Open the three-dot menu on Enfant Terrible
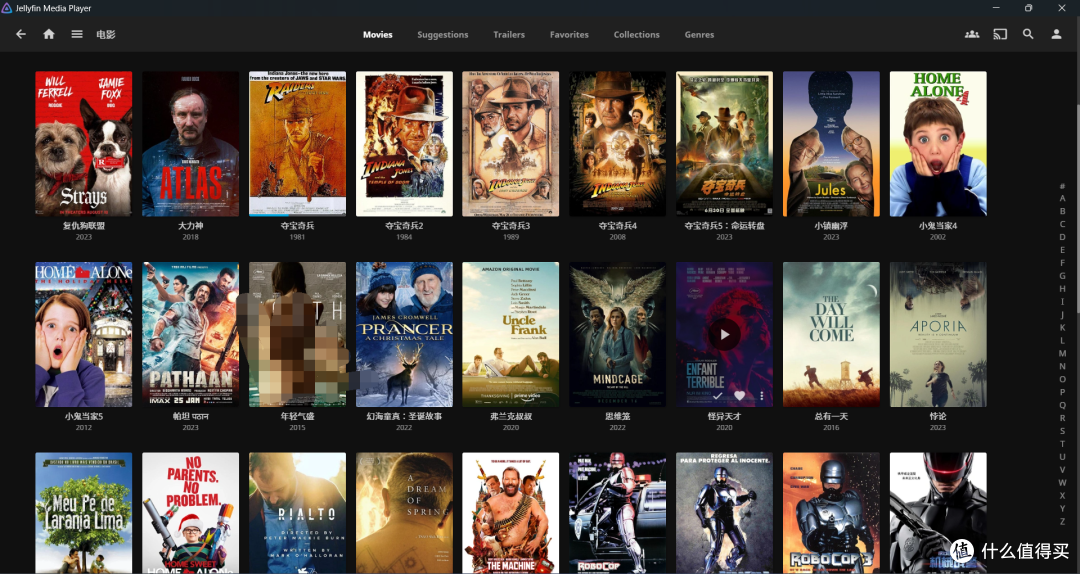This screenshot has width=1080, height=574. (x=762, y=396)
